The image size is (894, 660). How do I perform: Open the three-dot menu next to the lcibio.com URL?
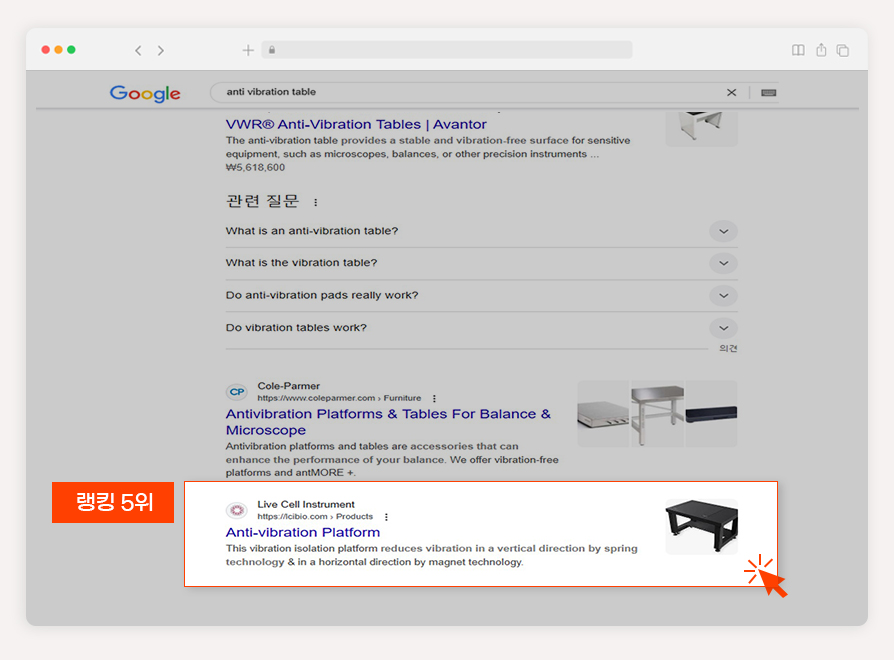click(x=387, y=517)
